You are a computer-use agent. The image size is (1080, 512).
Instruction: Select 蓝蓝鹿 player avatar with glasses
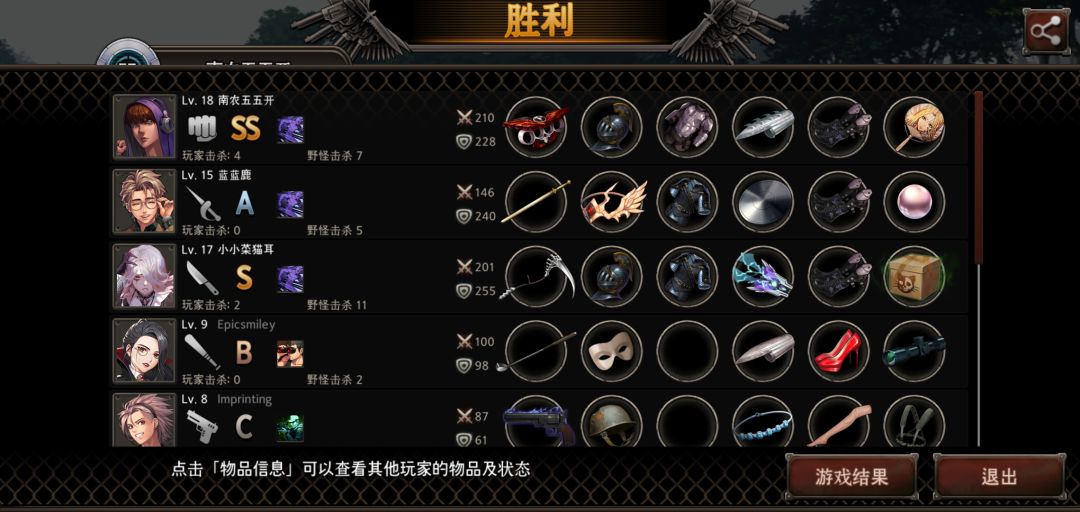145,201
